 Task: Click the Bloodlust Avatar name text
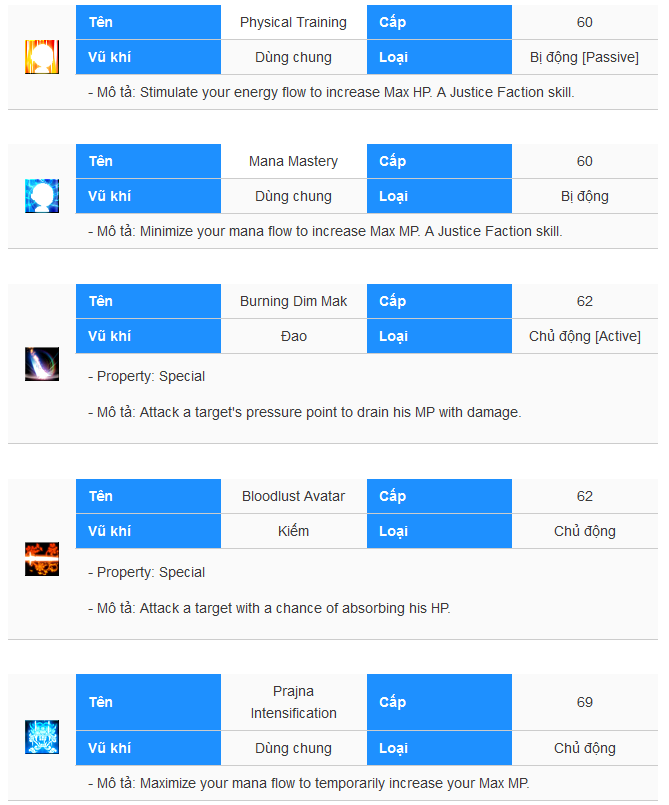click(x=294, y=496)
